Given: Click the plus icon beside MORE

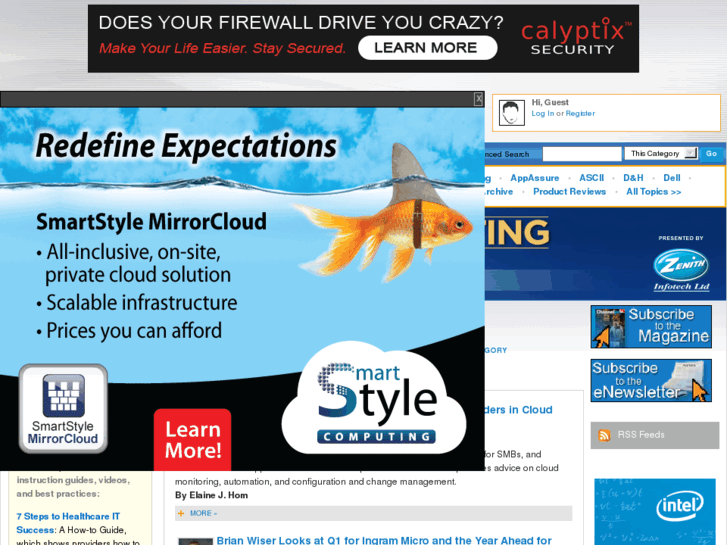Looking at the screenshot, I should click(181, 513).
